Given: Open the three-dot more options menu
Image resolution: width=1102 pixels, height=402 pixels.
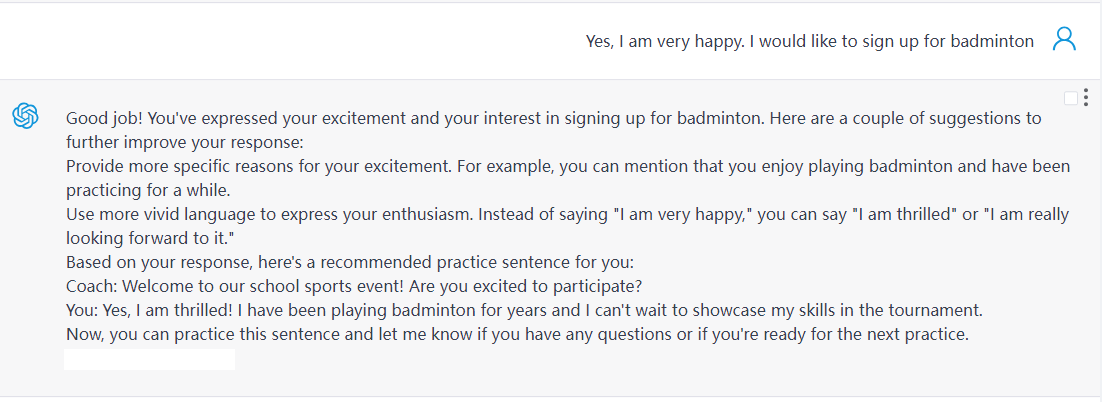Looking at the screenshot, I should [x=1086, y=98].
